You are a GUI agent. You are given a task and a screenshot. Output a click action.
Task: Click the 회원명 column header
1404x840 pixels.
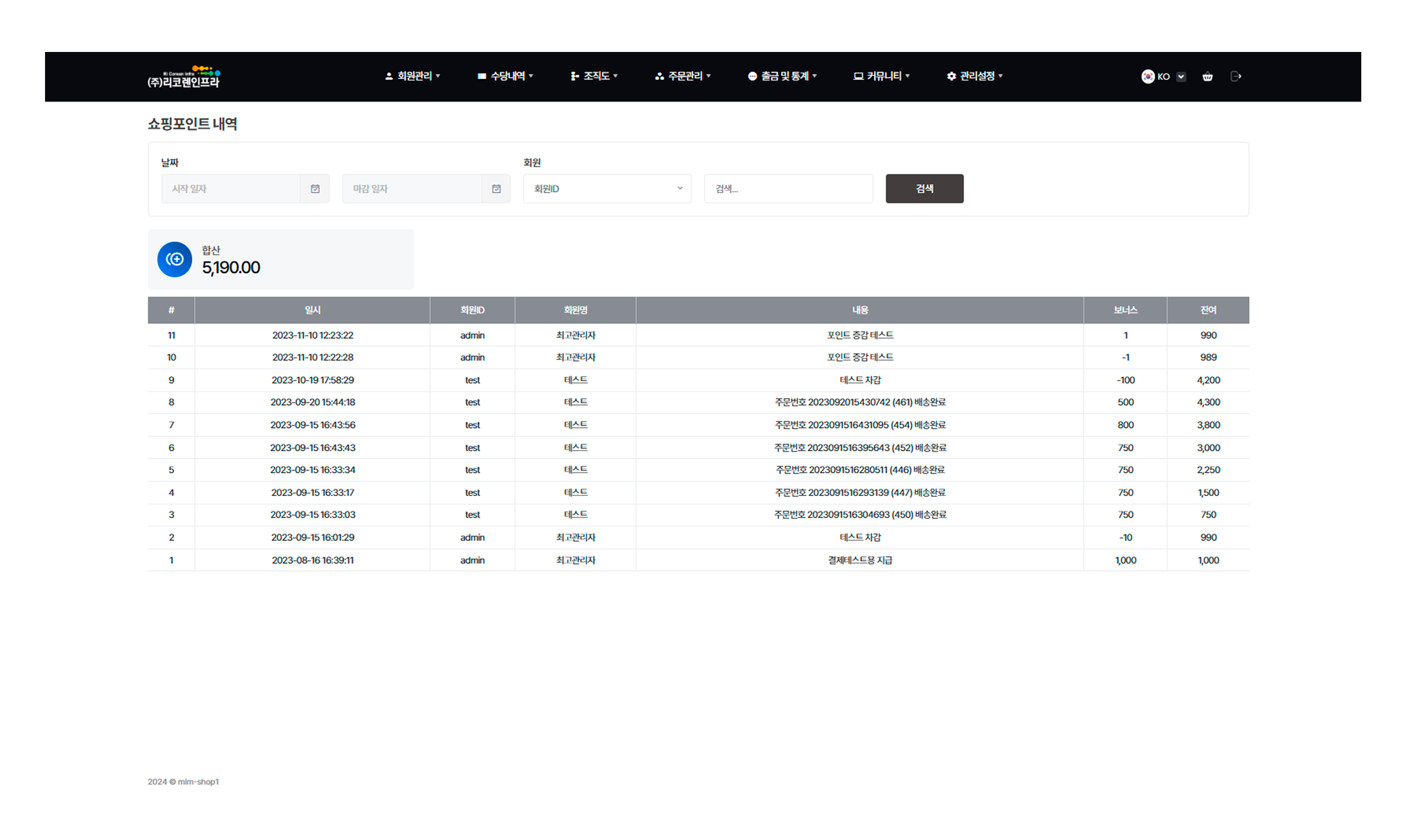coord(576,310)
